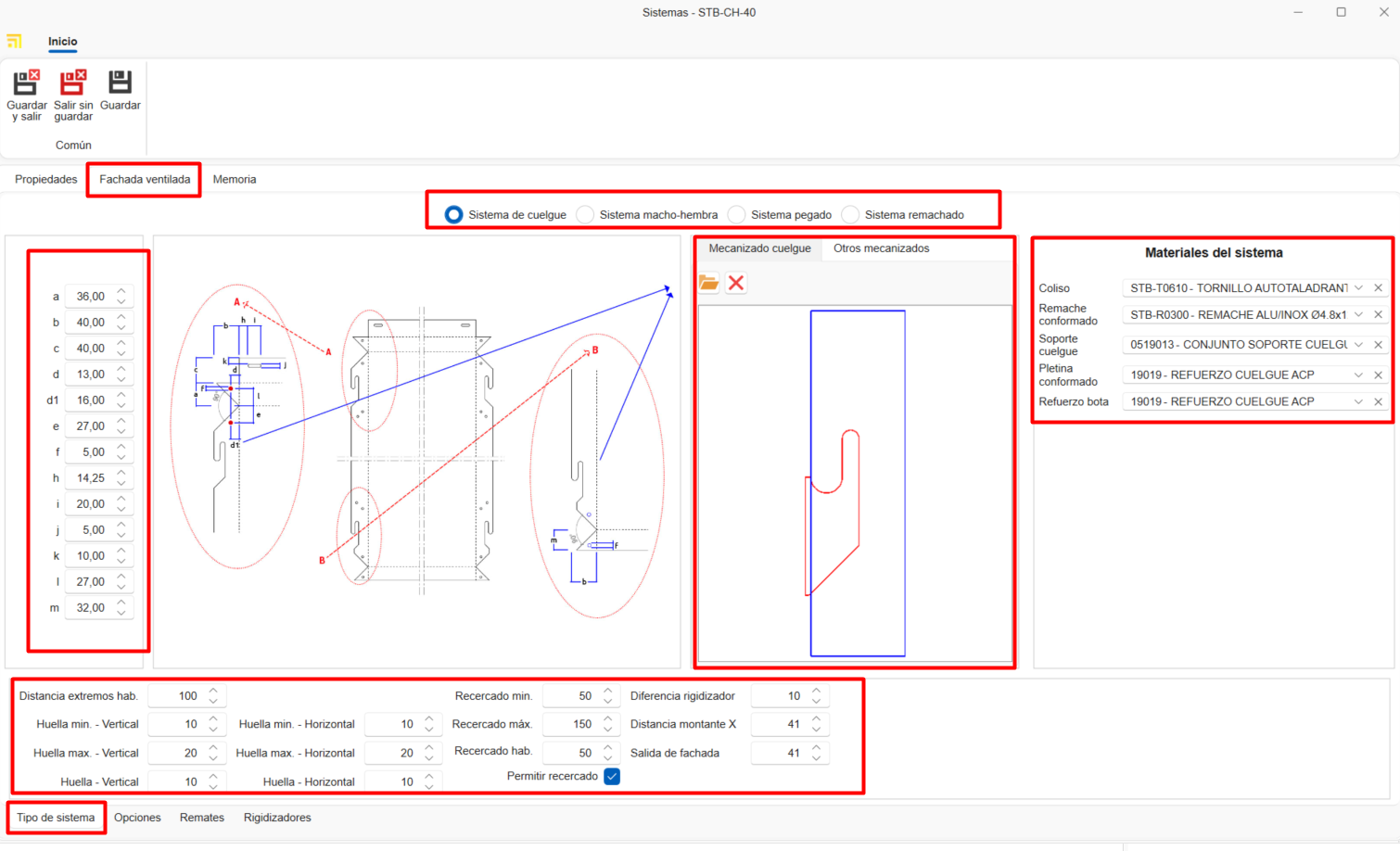Select Sistema macho-hembra radio option

(x=586, y=215)
